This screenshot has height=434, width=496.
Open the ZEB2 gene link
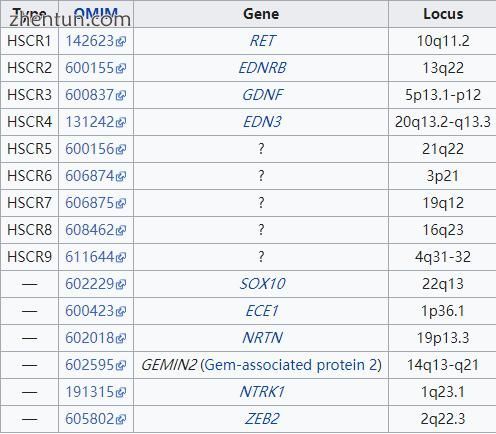pos(262,419)
